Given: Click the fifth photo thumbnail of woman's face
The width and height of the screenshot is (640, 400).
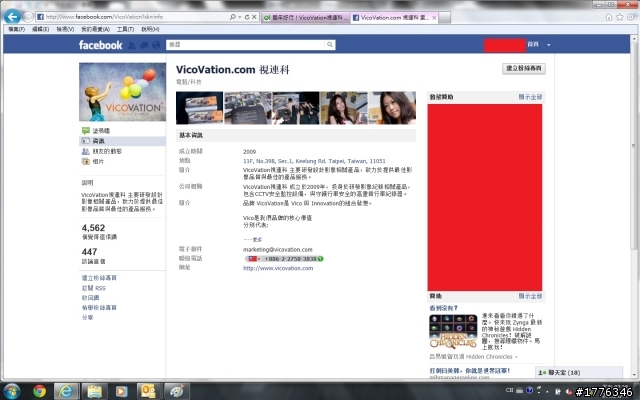Looking at the screenshot, I should click(392, 108).
